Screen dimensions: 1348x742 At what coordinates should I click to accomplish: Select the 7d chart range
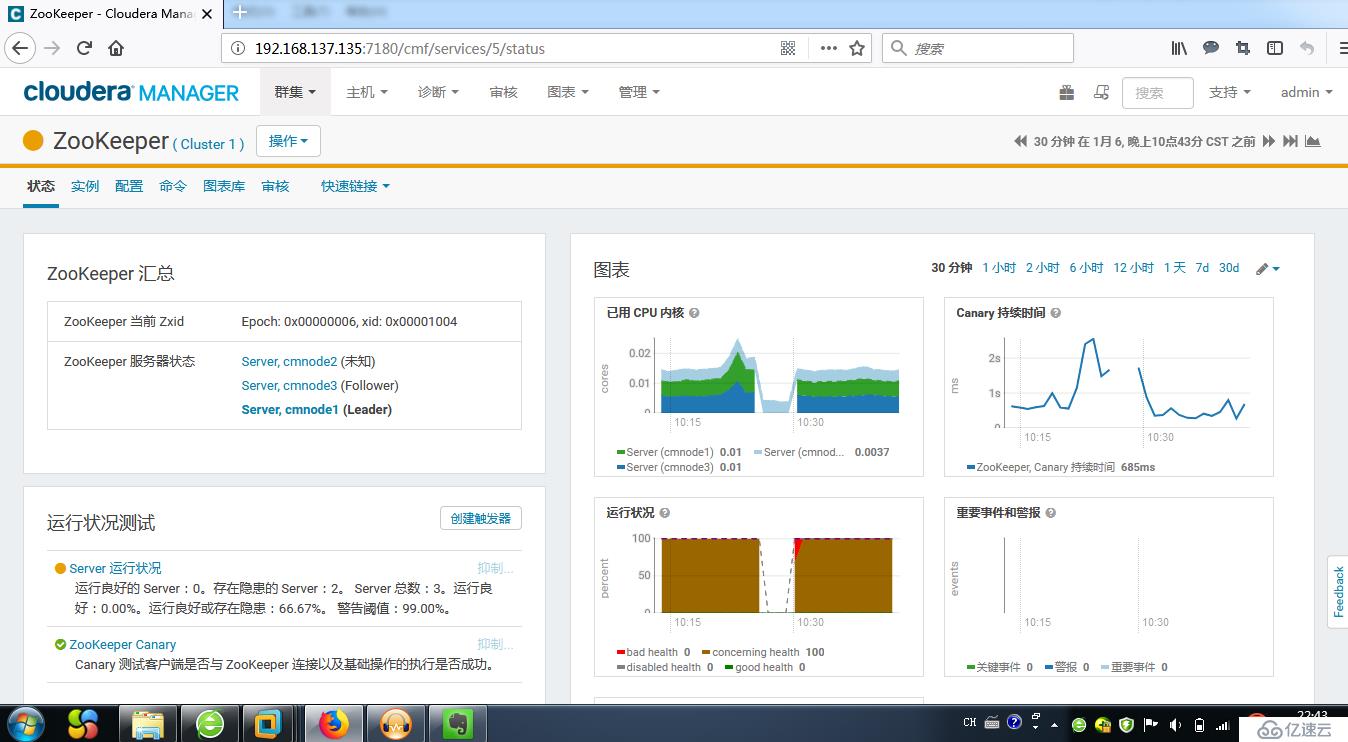(x=1202, y=268)
